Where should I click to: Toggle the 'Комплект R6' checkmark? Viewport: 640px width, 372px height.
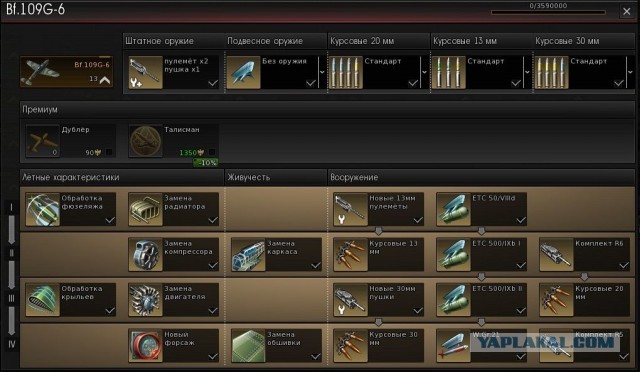(x=624, y=266)
